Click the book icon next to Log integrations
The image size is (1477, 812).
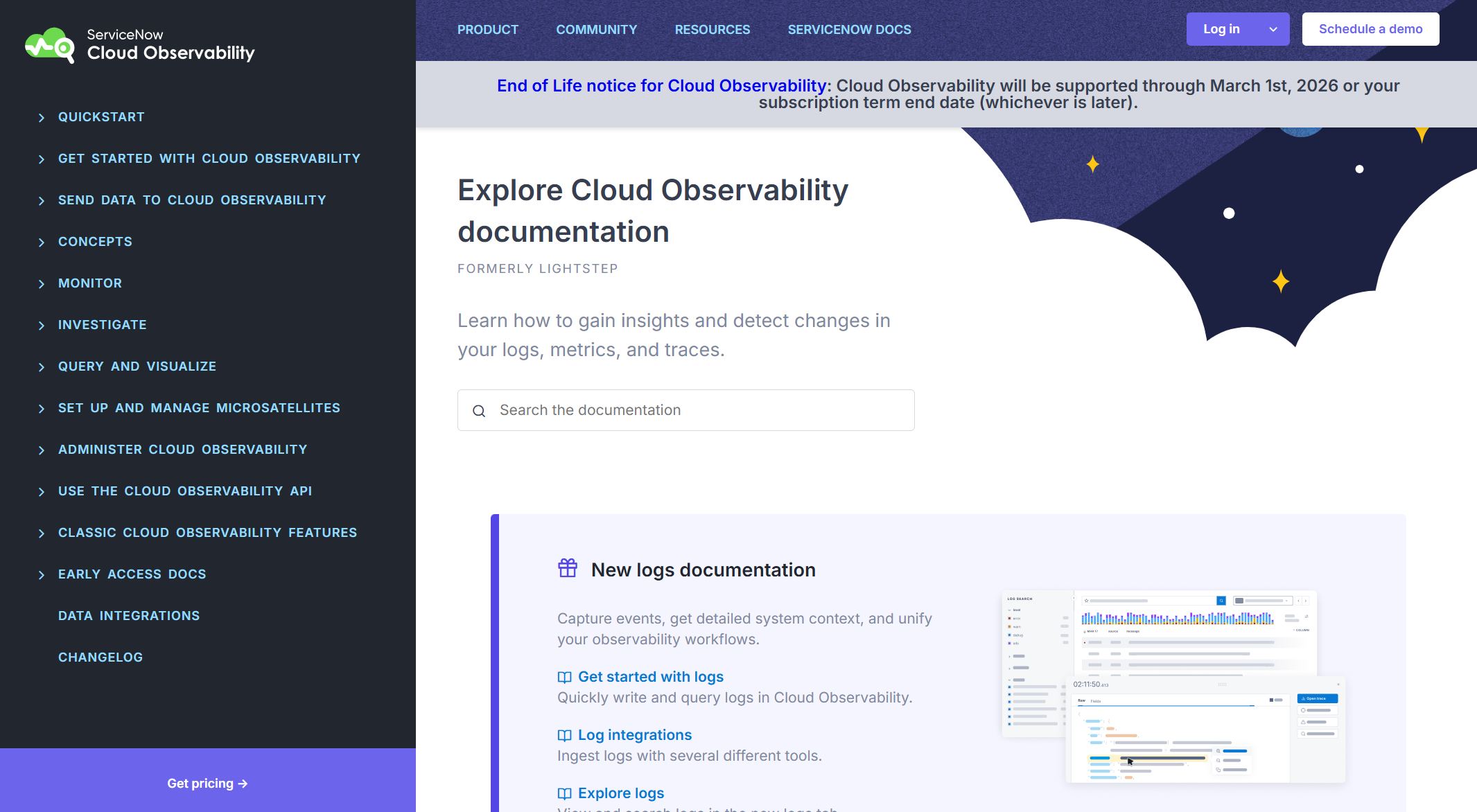click(565, 735)
